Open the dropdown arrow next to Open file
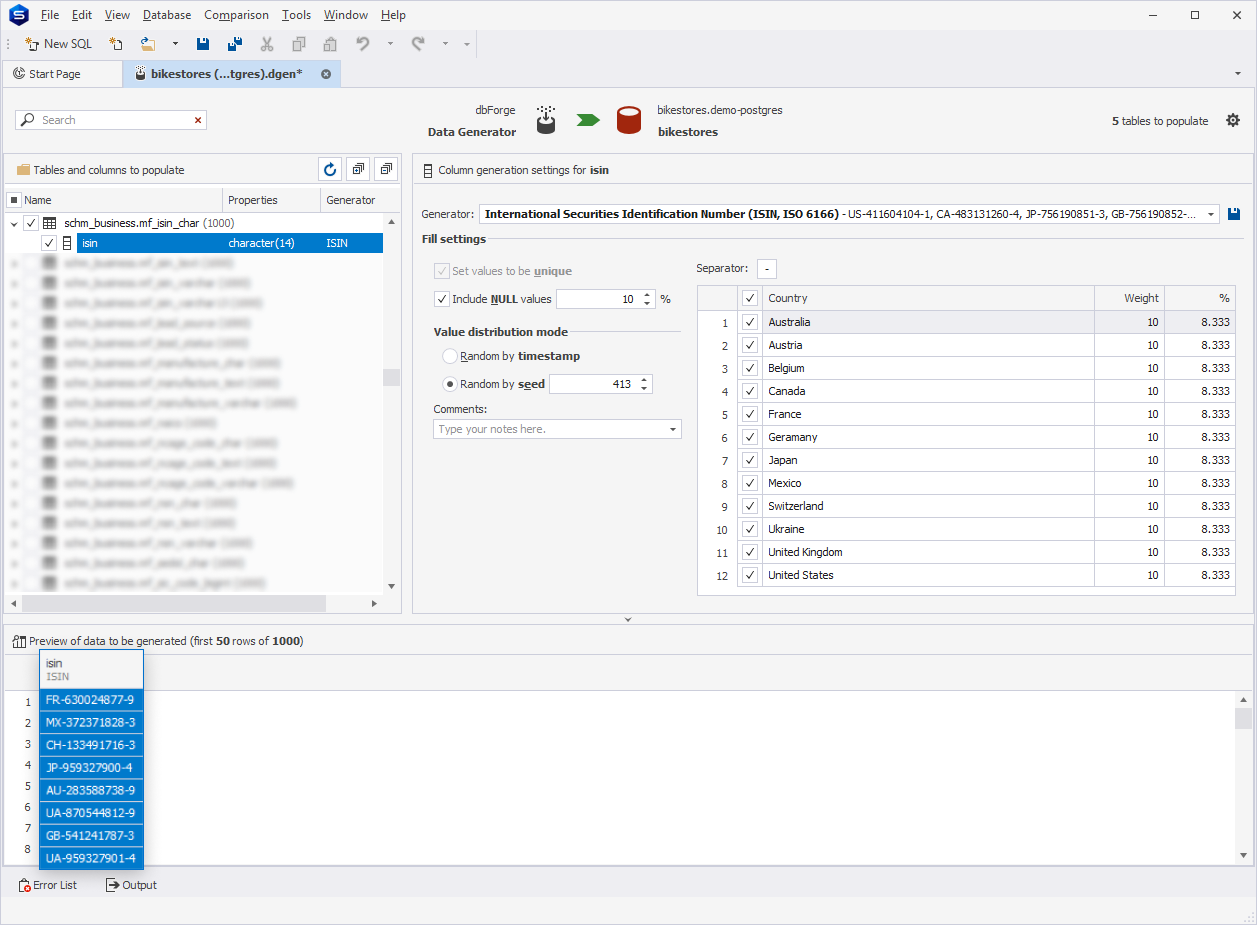 (x=175, y=44)
